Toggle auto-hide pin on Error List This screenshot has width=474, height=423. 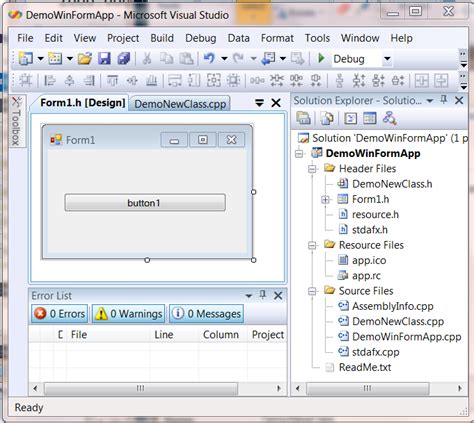pyautogui.click(x=263, y=295)
